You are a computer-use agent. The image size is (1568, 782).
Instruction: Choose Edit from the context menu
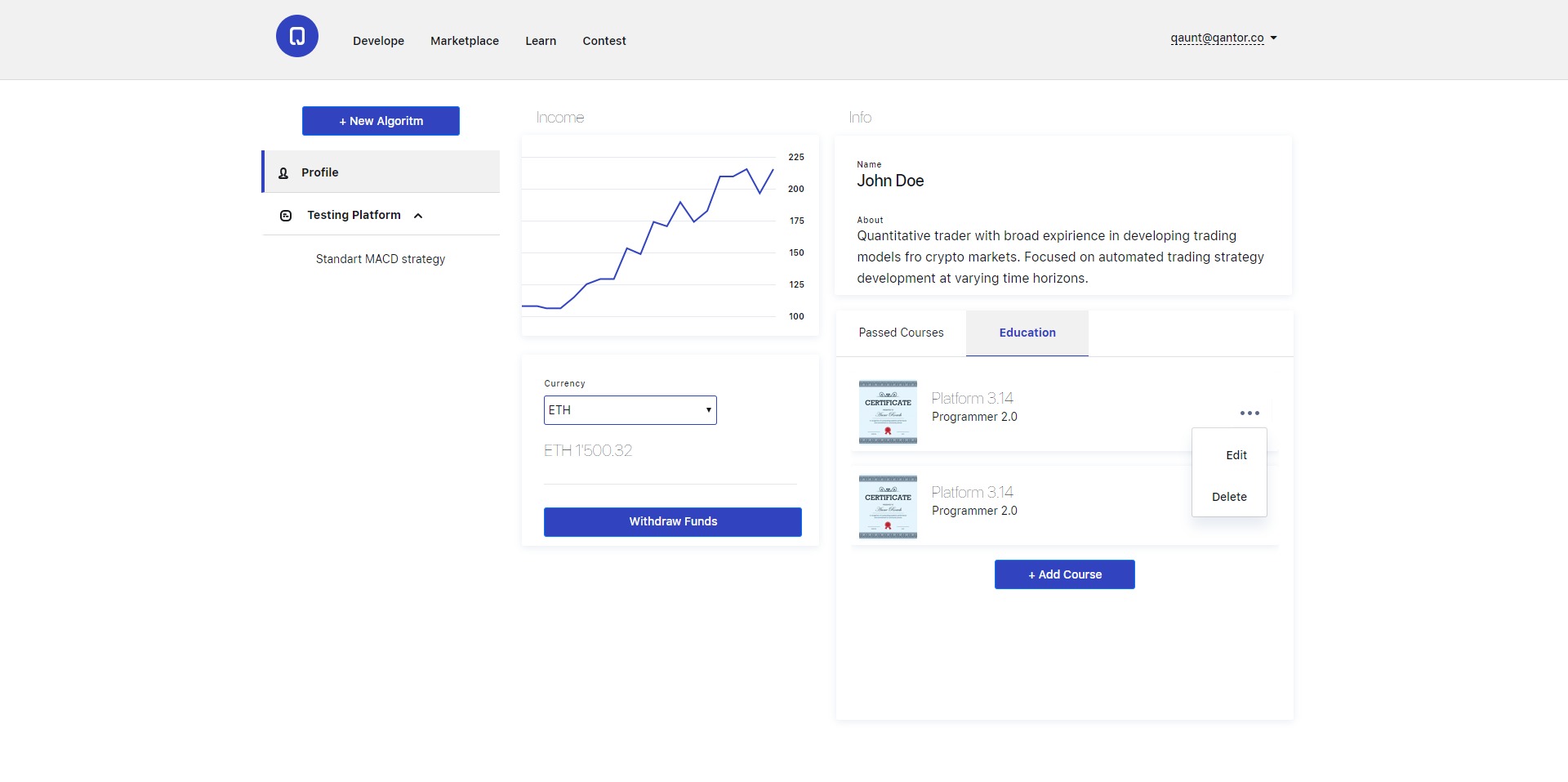tap(1236, 455)
